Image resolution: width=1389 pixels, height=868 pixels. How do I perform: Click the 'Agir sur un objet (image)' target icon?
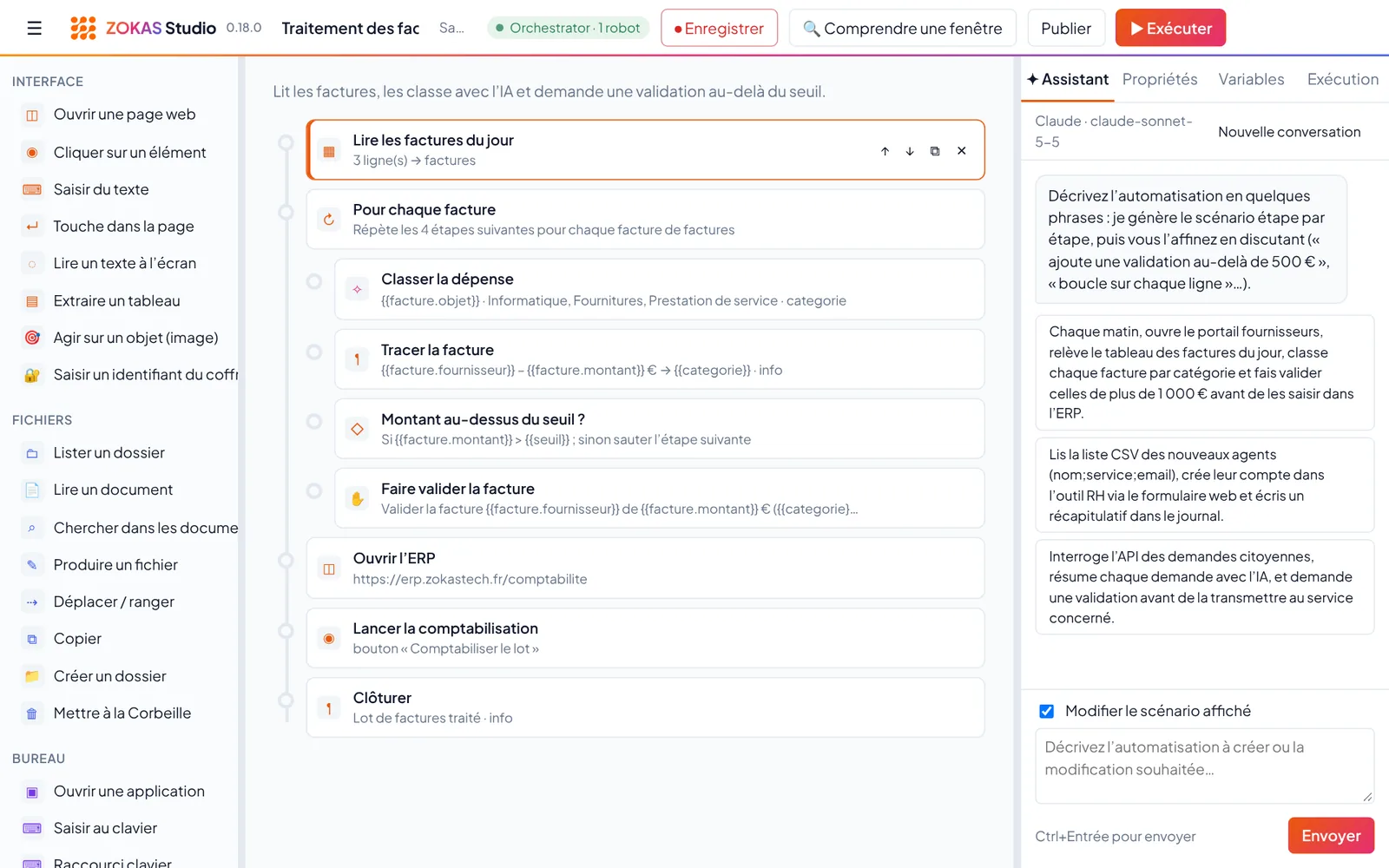pos(32,338)
